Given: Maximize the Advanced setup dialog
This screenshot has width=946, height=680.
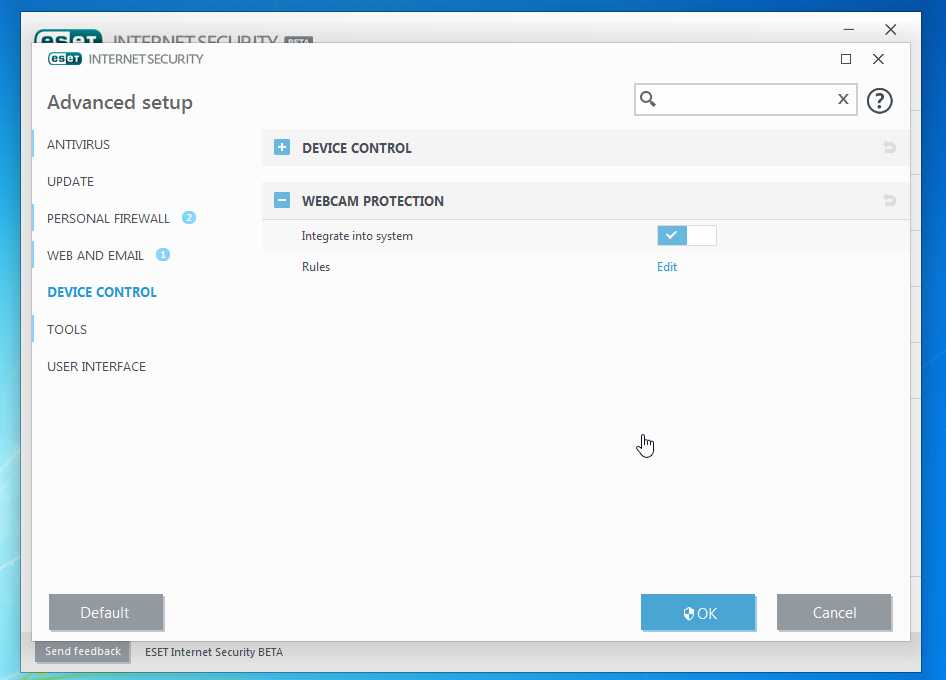Looking at the screenshot, I should (846, 59).
